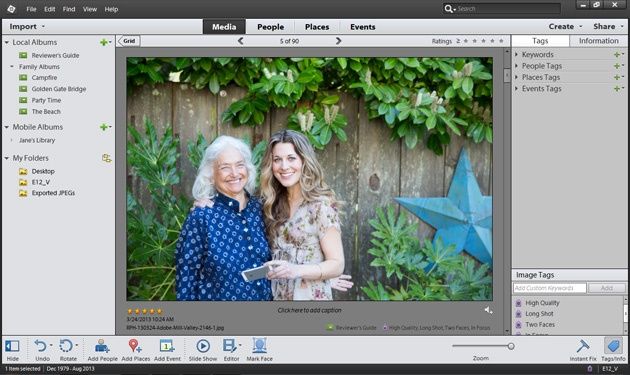Click the Undo icon
This screenshot has width=630, height=375.
(x=41, y=346)
